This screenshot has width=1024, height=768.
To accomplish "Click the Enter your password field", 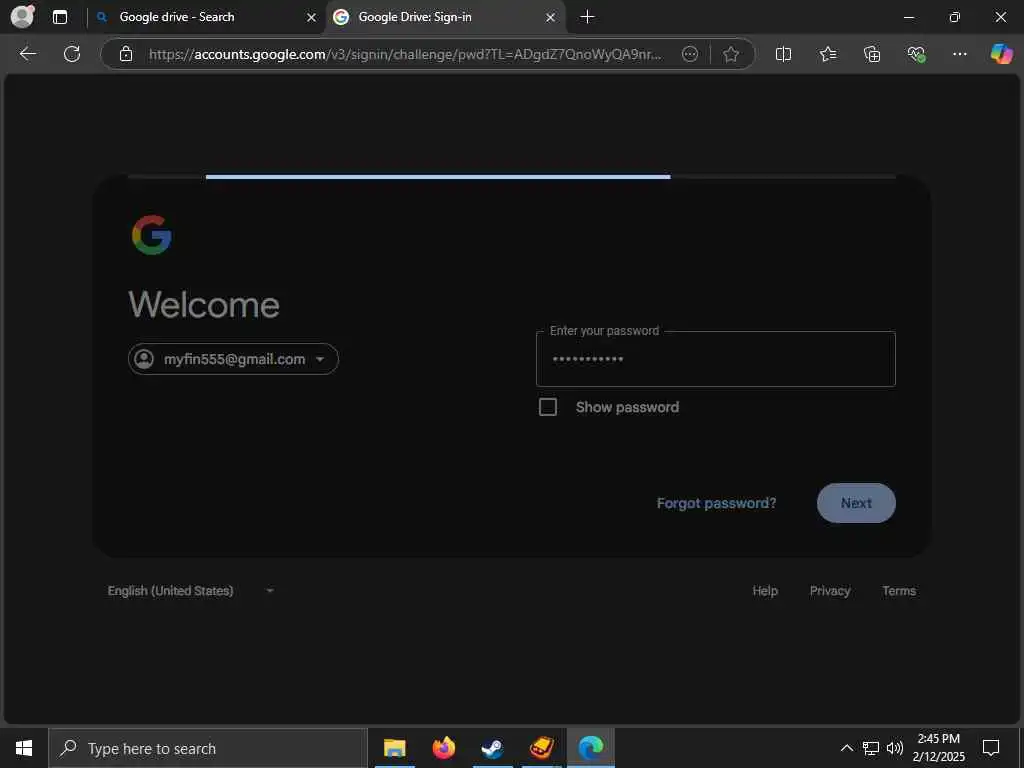I will (x=715, y=359).
